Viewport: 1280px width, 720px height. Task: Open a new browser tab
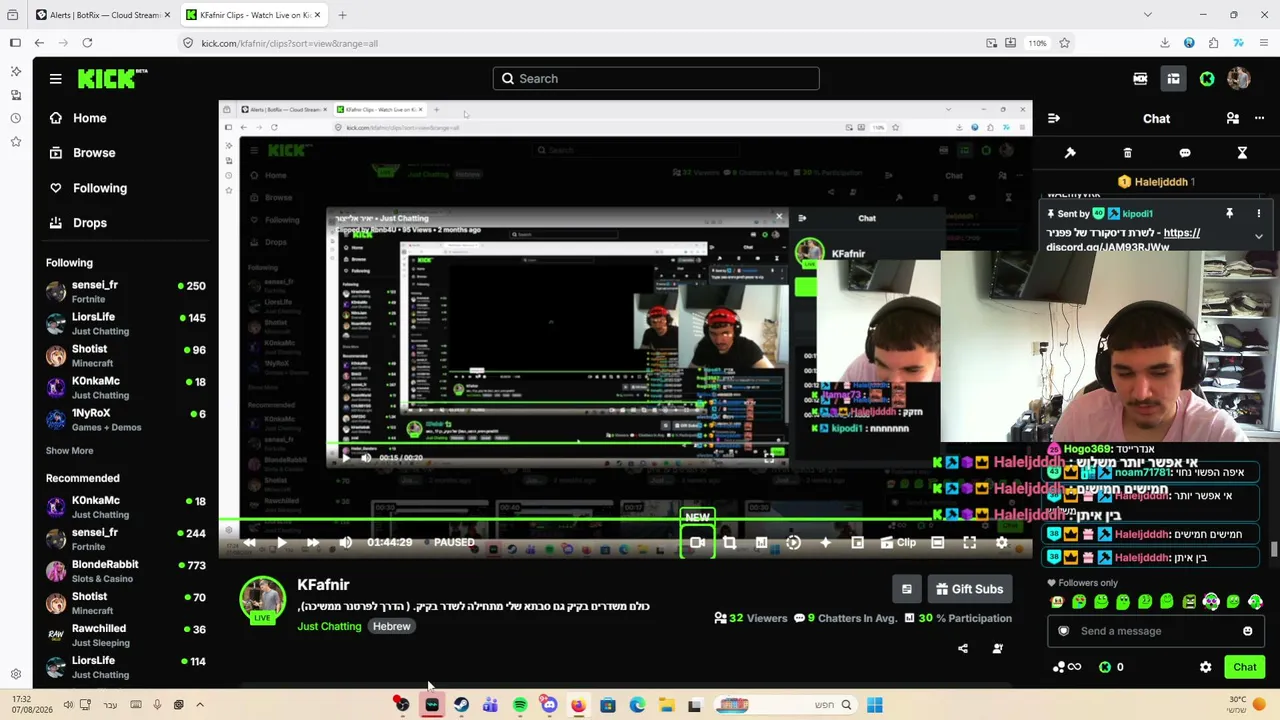click(342, 15)
